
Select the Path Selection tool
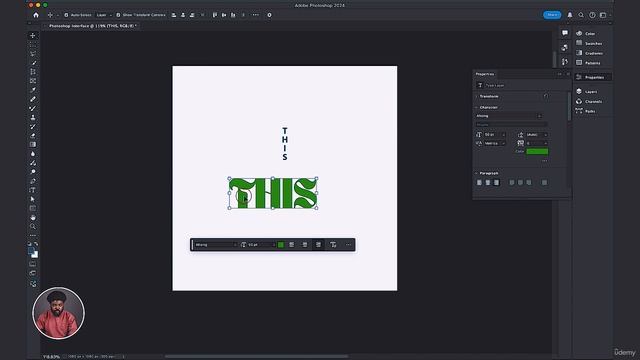[33, 199]
